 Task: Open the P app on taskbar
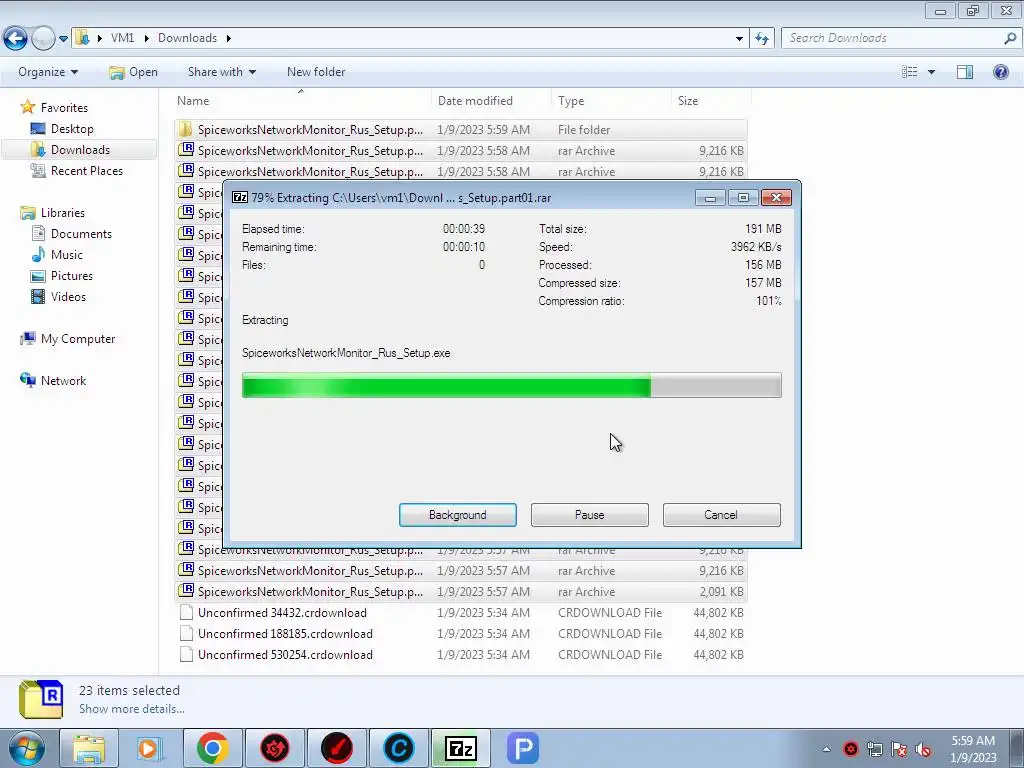tap(522, 748)
